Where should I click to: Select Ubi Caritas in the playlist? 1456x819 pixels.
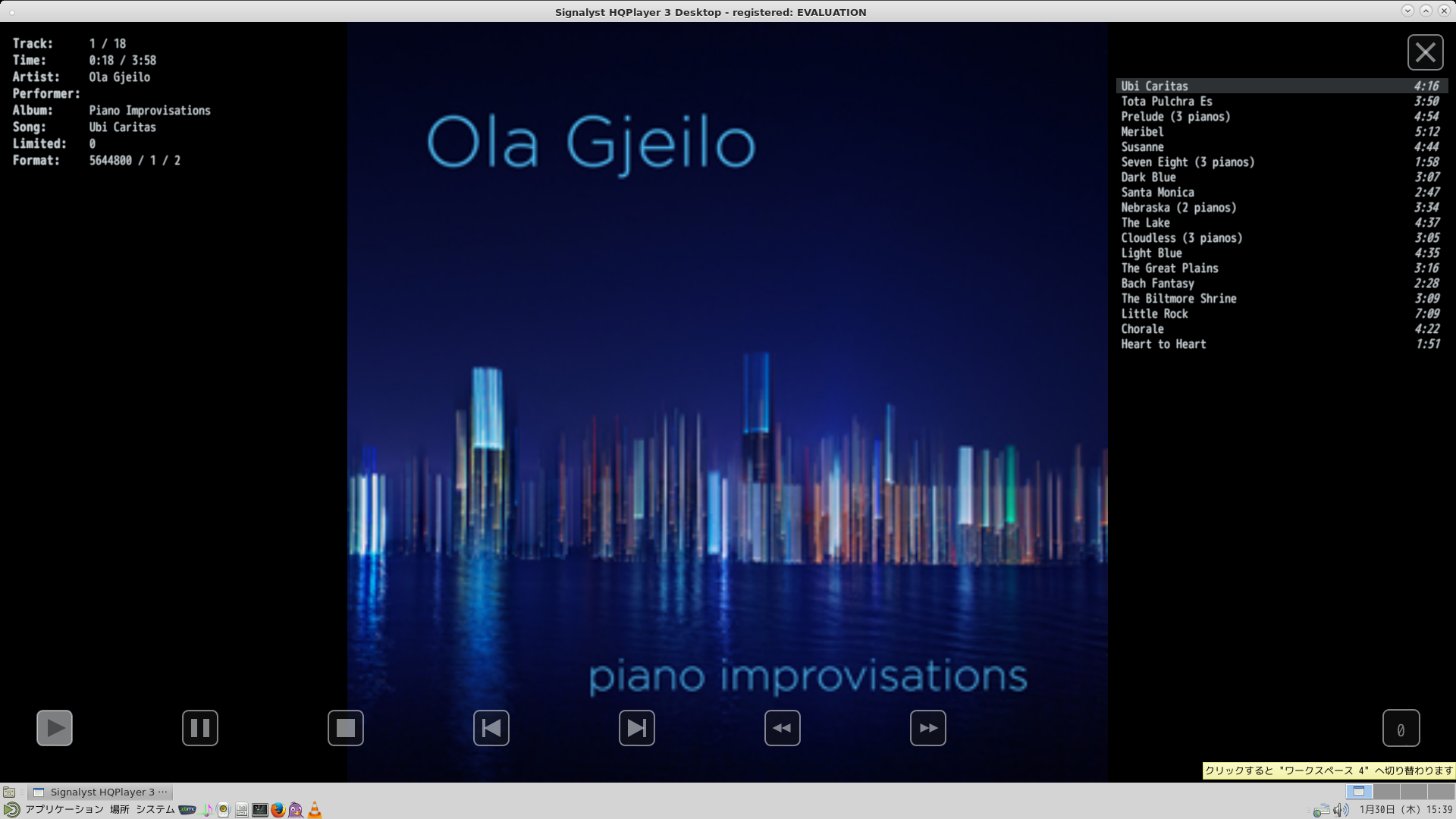coord(1282,86)
